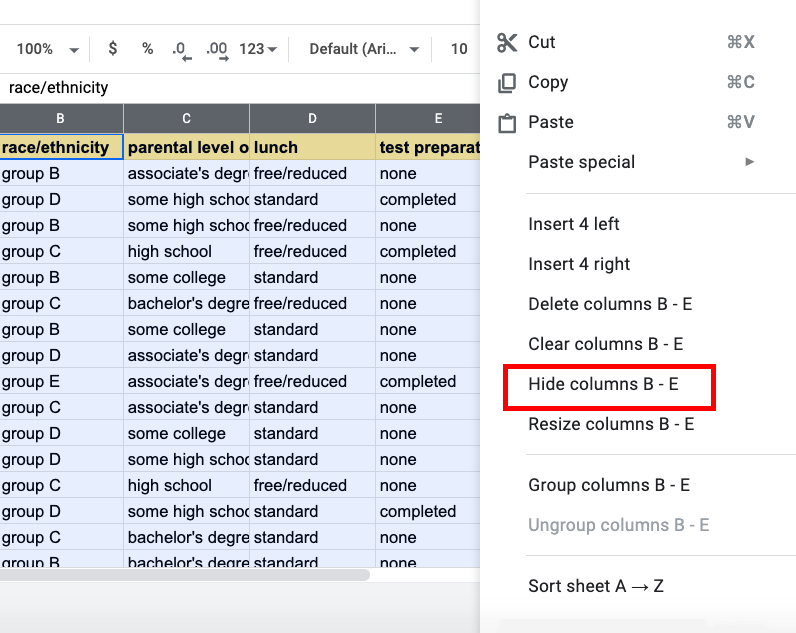Open the 123 number format dropdown

coord(258,49)
